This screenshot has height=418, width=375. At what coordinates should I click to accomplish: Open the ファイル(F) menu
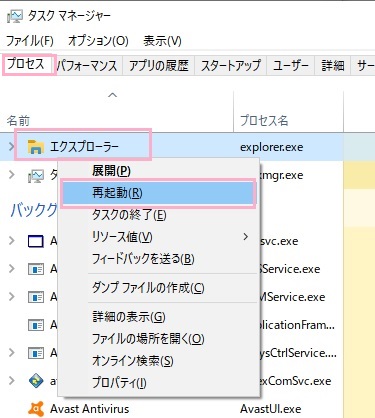(x=30, y=41)
